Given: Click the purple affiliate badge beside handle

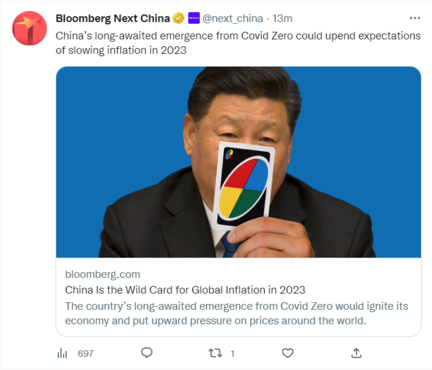Looking at the screenshot, I should pos(194,18).
